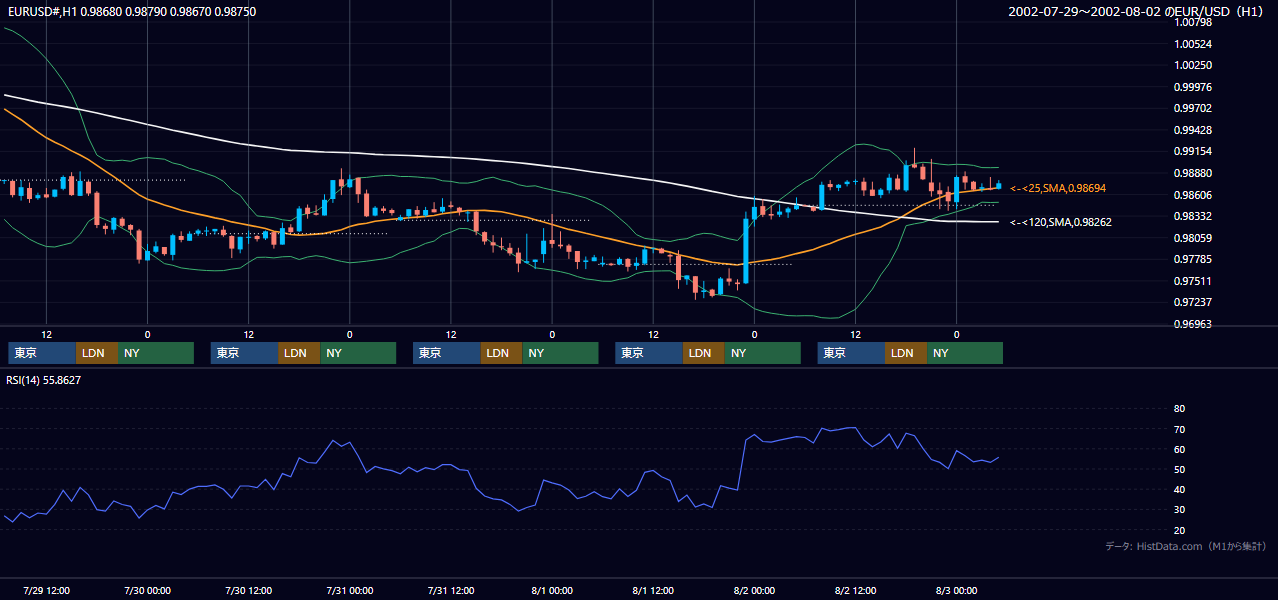Click the 2002-07-29~2002-08-02 EUR/USD (H1) title

(1137, 12)
